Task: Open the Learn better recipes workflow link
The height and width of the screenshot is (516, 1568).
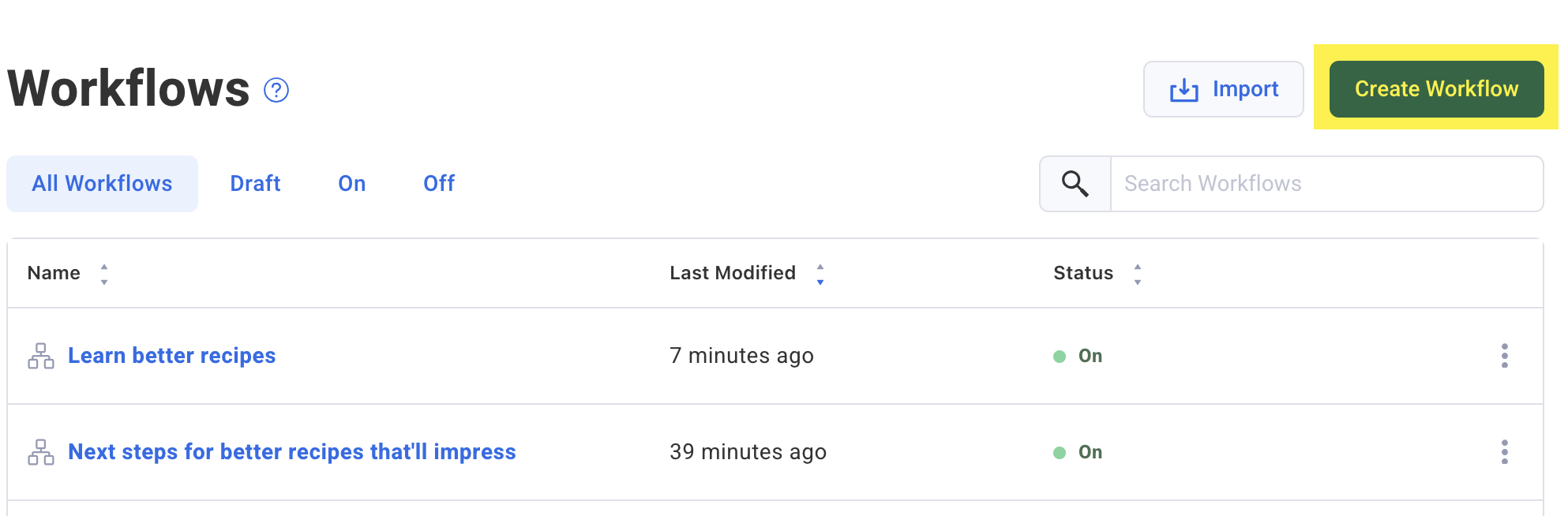Action: (171, 356)
